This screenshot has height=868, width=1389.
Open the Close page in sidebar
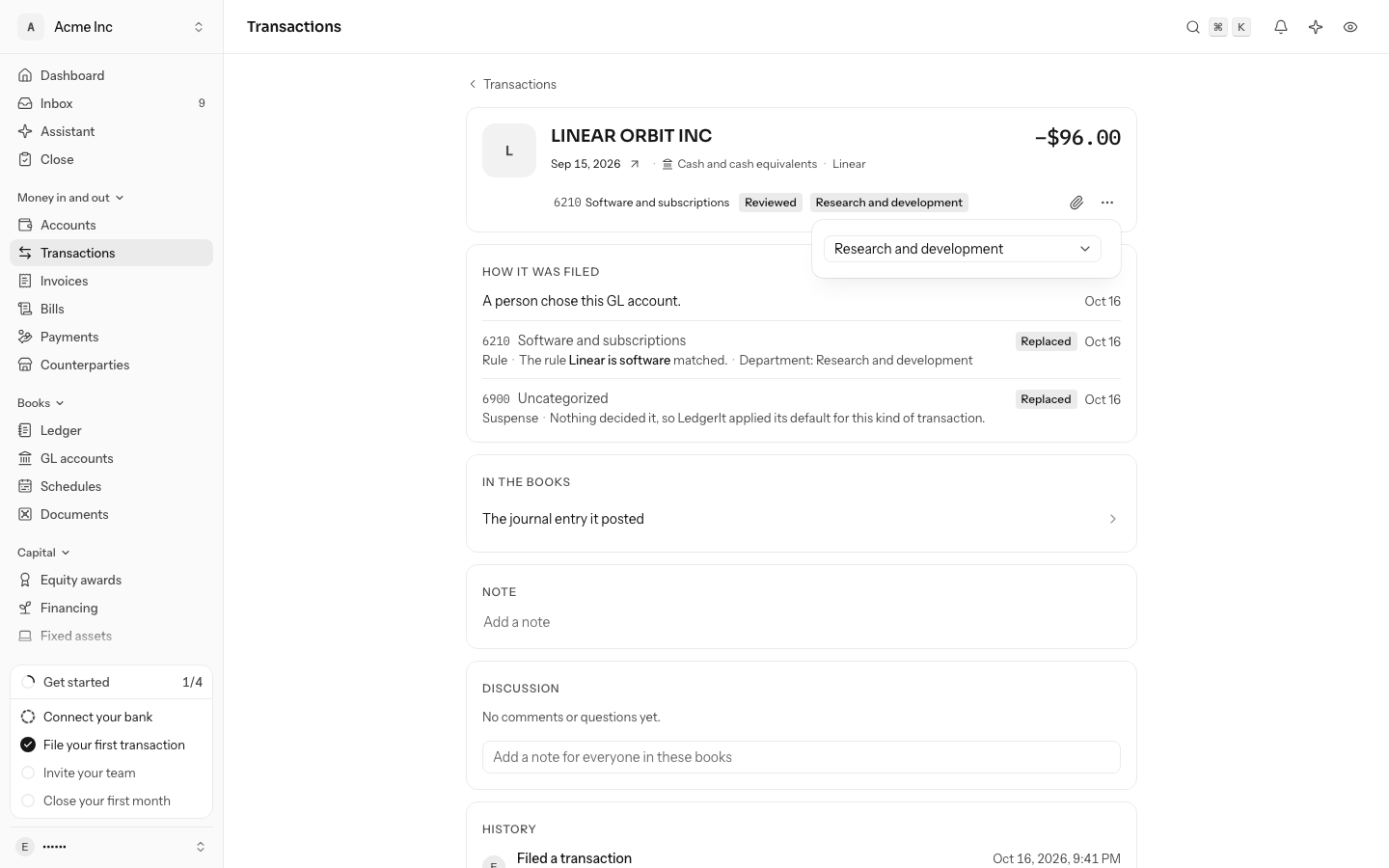[111, 159]
